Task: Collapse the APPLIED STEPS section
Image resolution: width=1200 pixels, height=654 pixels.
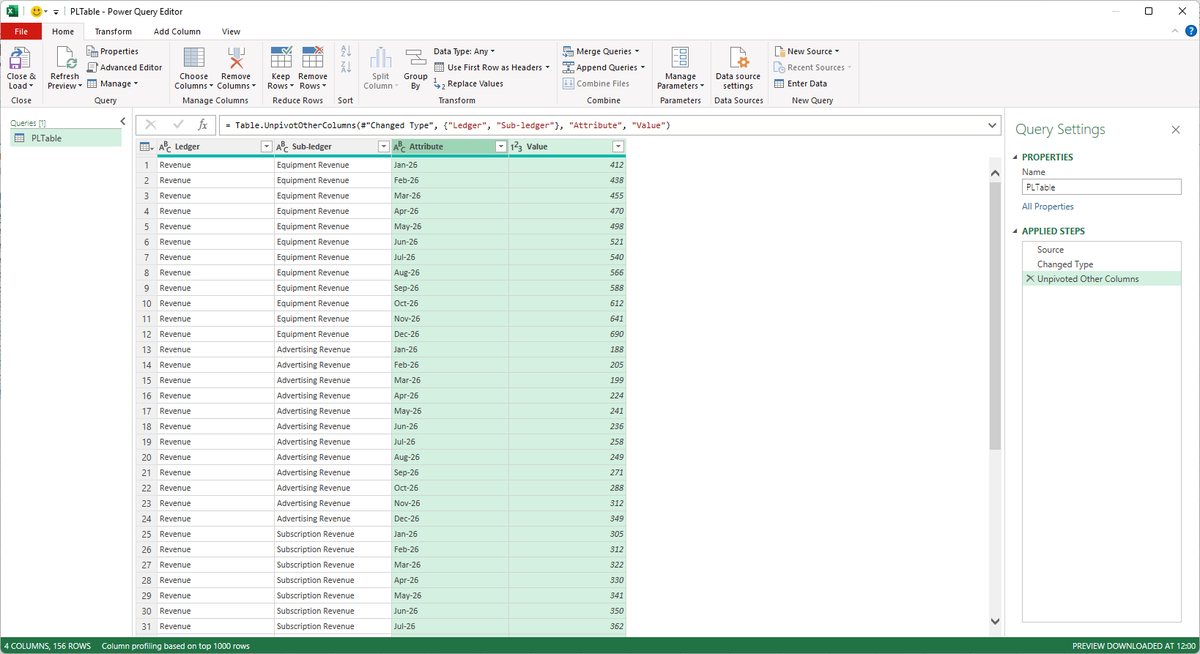Action: click(1016, 231)
